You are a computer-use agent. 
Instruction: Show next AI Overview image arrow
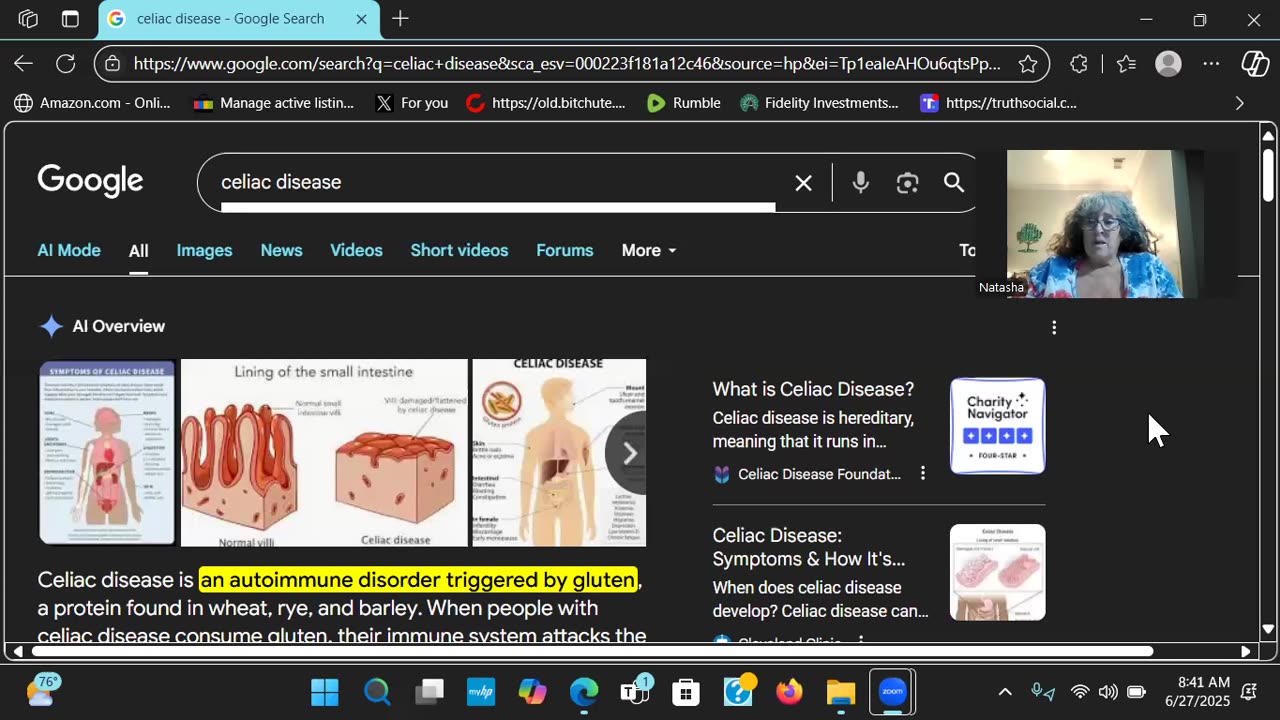[x=630, y=453]
